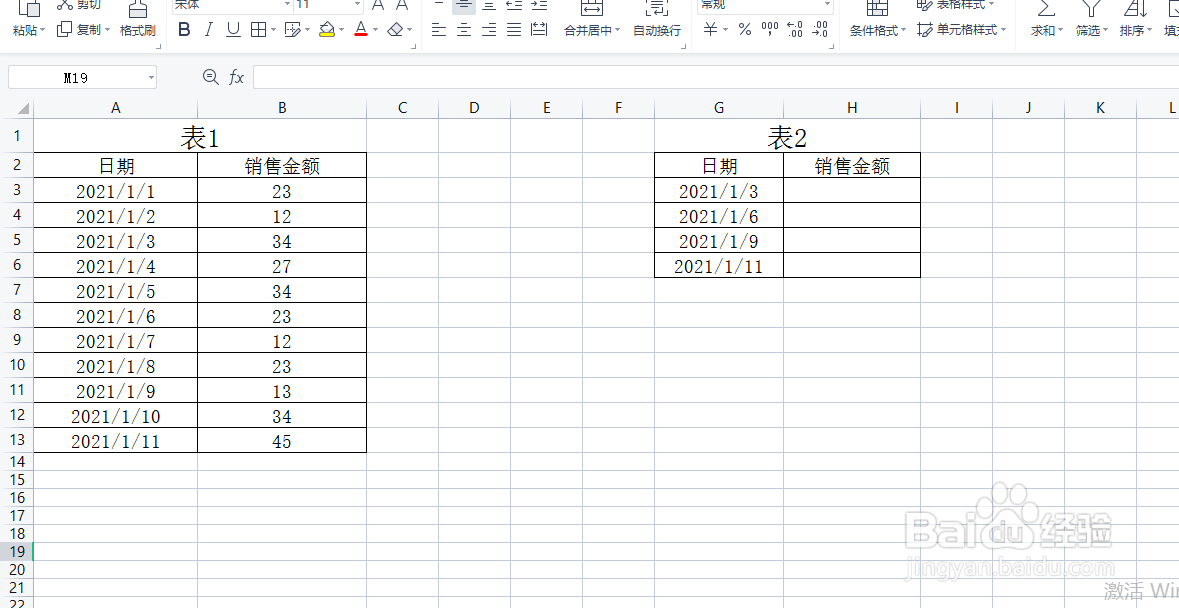Screen dimensions: 1179x608
Task: Click the draw border pencil icon
Action: [x=292, y=30]
